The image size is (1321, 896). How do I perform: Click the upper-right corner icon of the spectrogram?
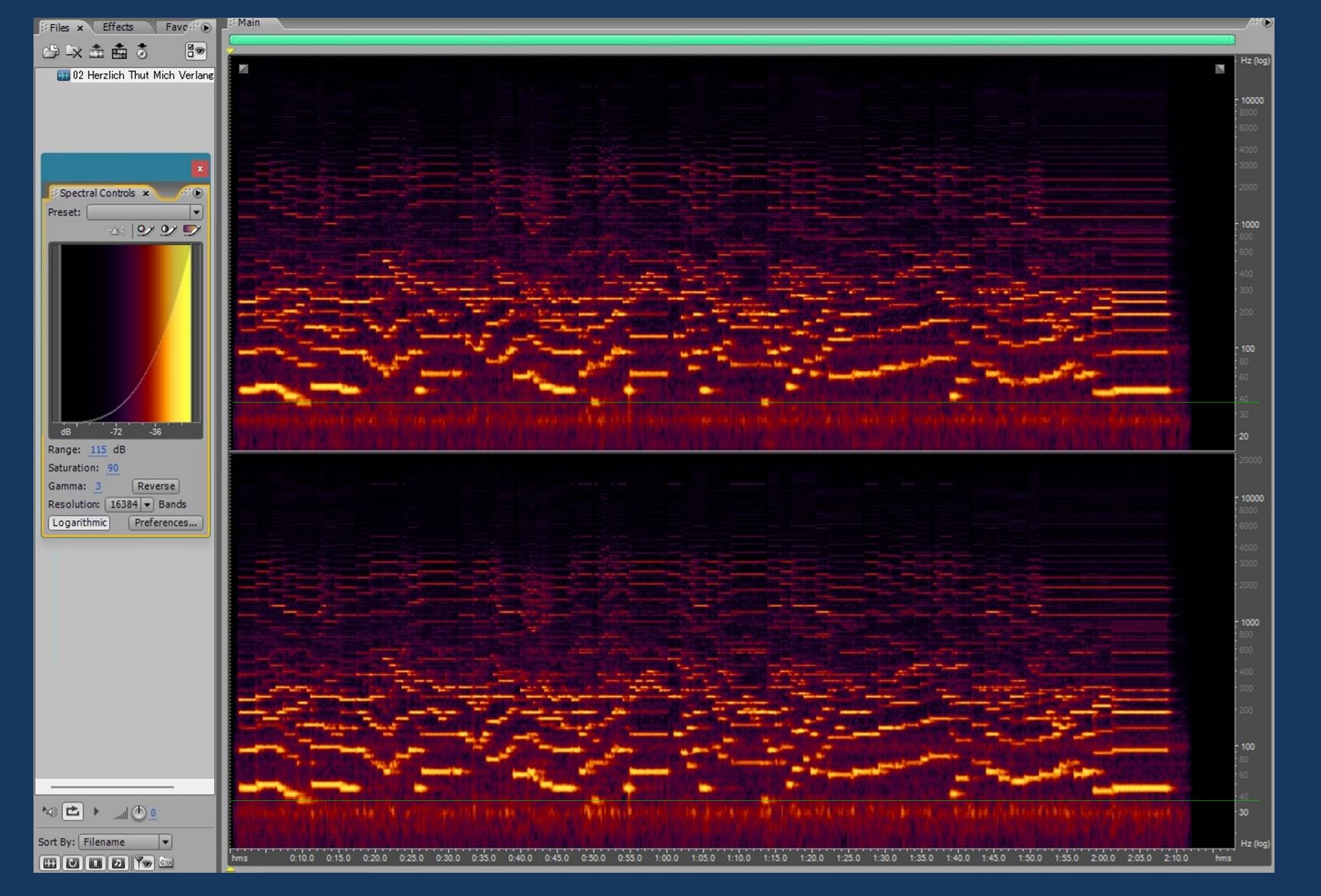pos(1220,68)
